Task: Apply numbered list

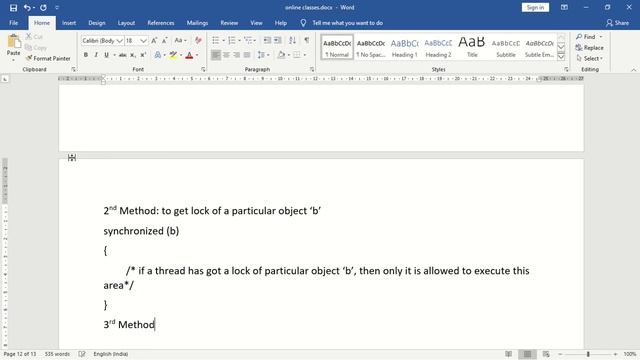Action: 232,40
